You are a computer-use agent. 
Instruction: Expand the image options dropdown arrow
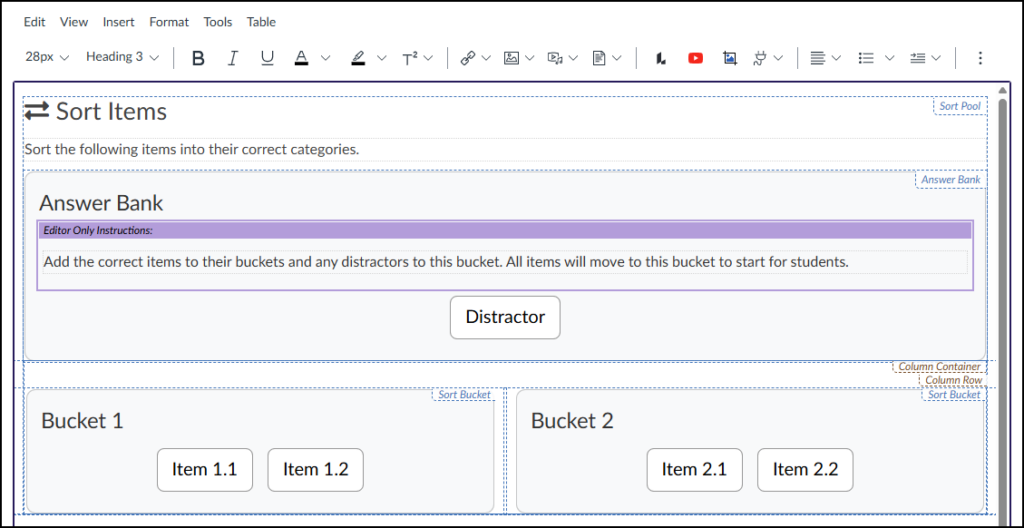tap(530, 58)
